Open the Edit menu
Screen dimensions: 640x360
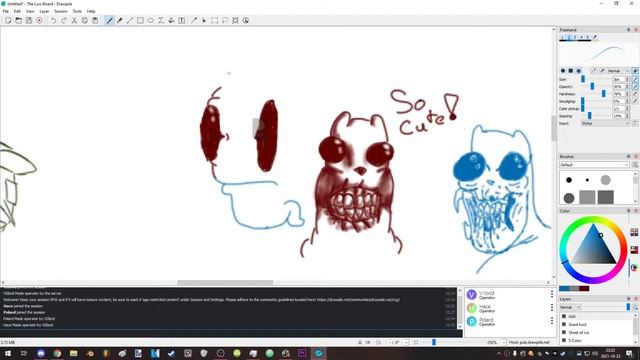17,11
